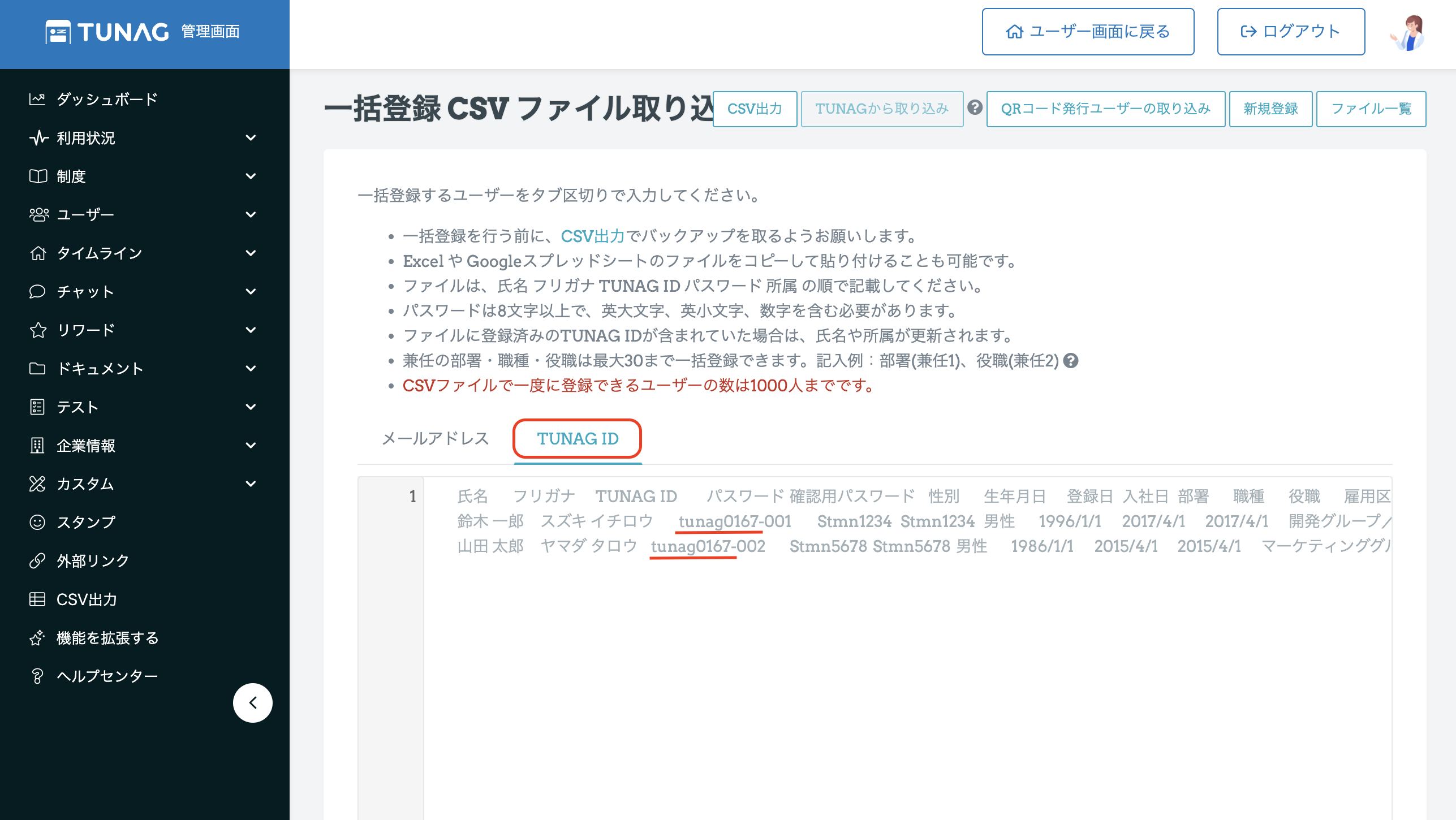This screenshot has height=820, width=1456.
Task: Click help icon after 役職(兼任2) text
Action: pyautogui.click(x=1071, y=360)
